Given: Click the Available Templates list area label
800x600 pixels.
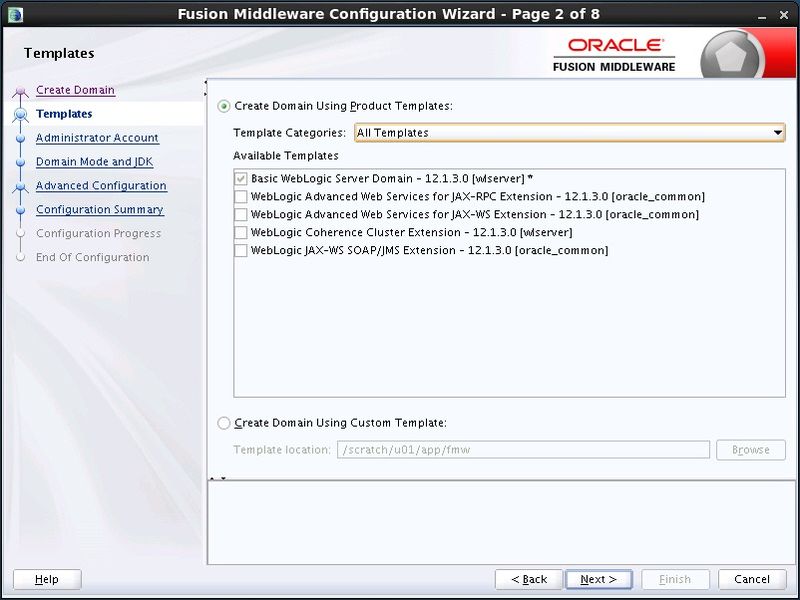Looking at the screenshot, I should tap(286, 156).
